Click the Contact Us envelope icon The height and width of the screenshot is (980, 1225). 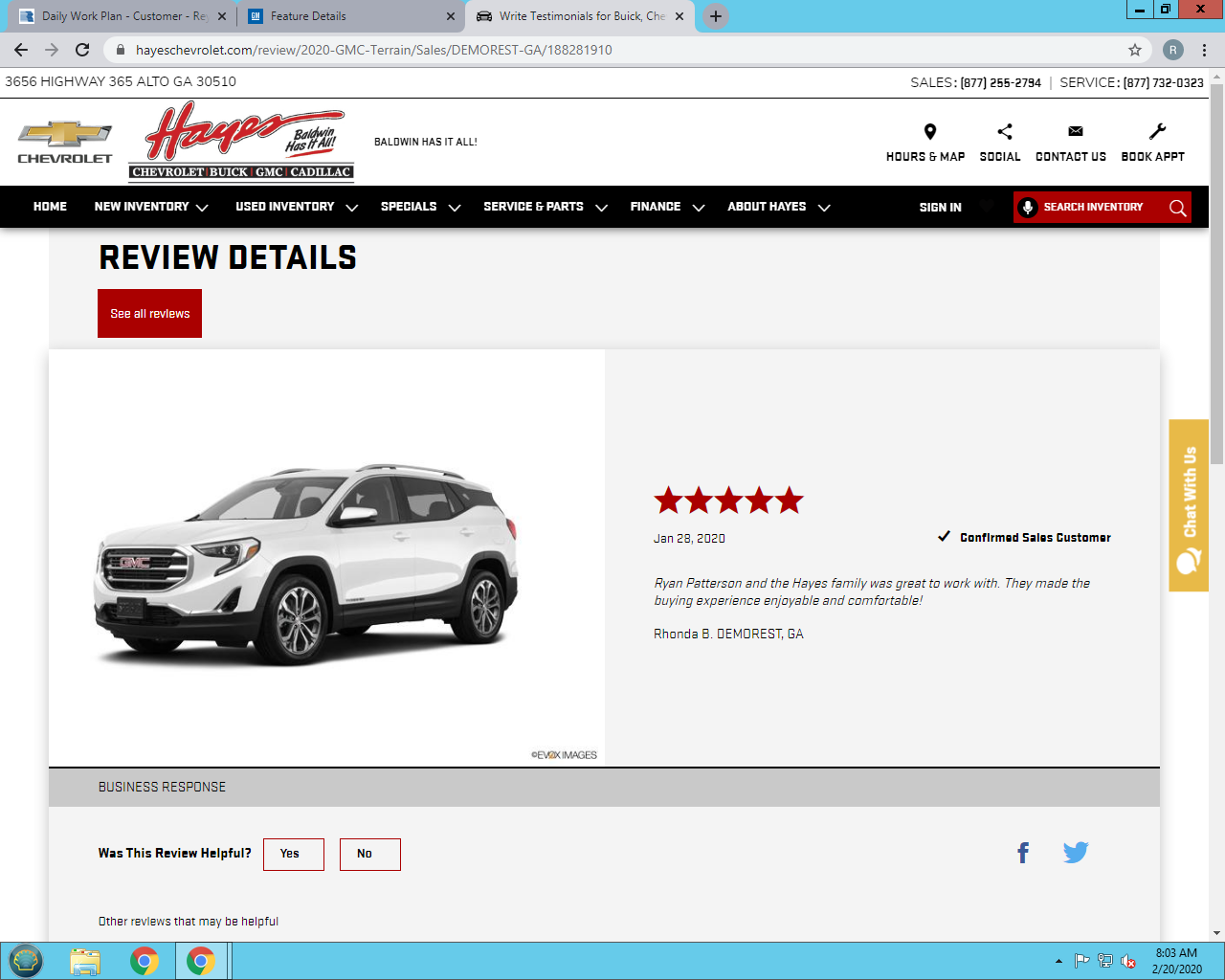1075,132
